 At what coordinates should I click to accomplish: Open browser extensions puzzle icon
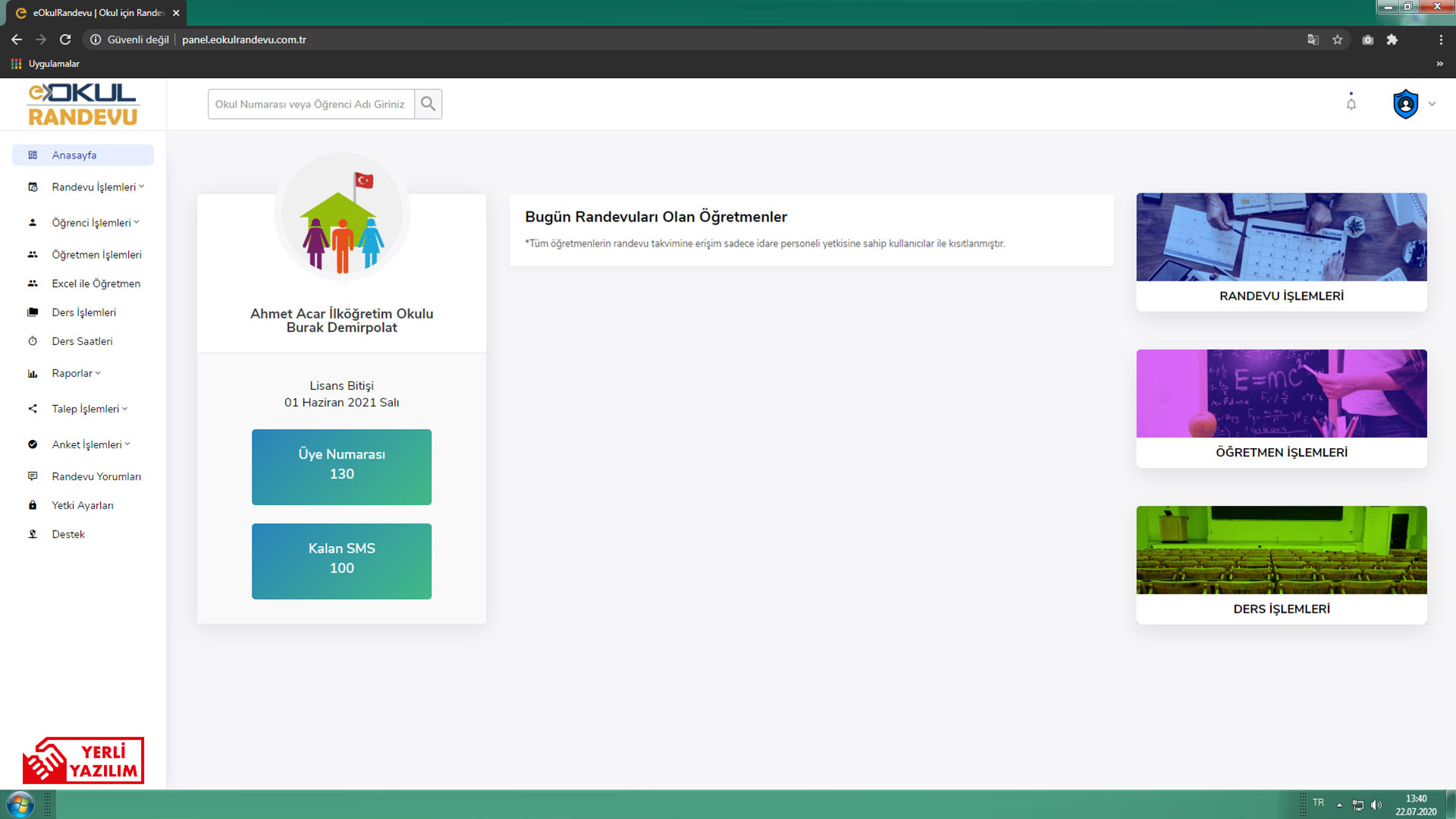[1392, 39]
